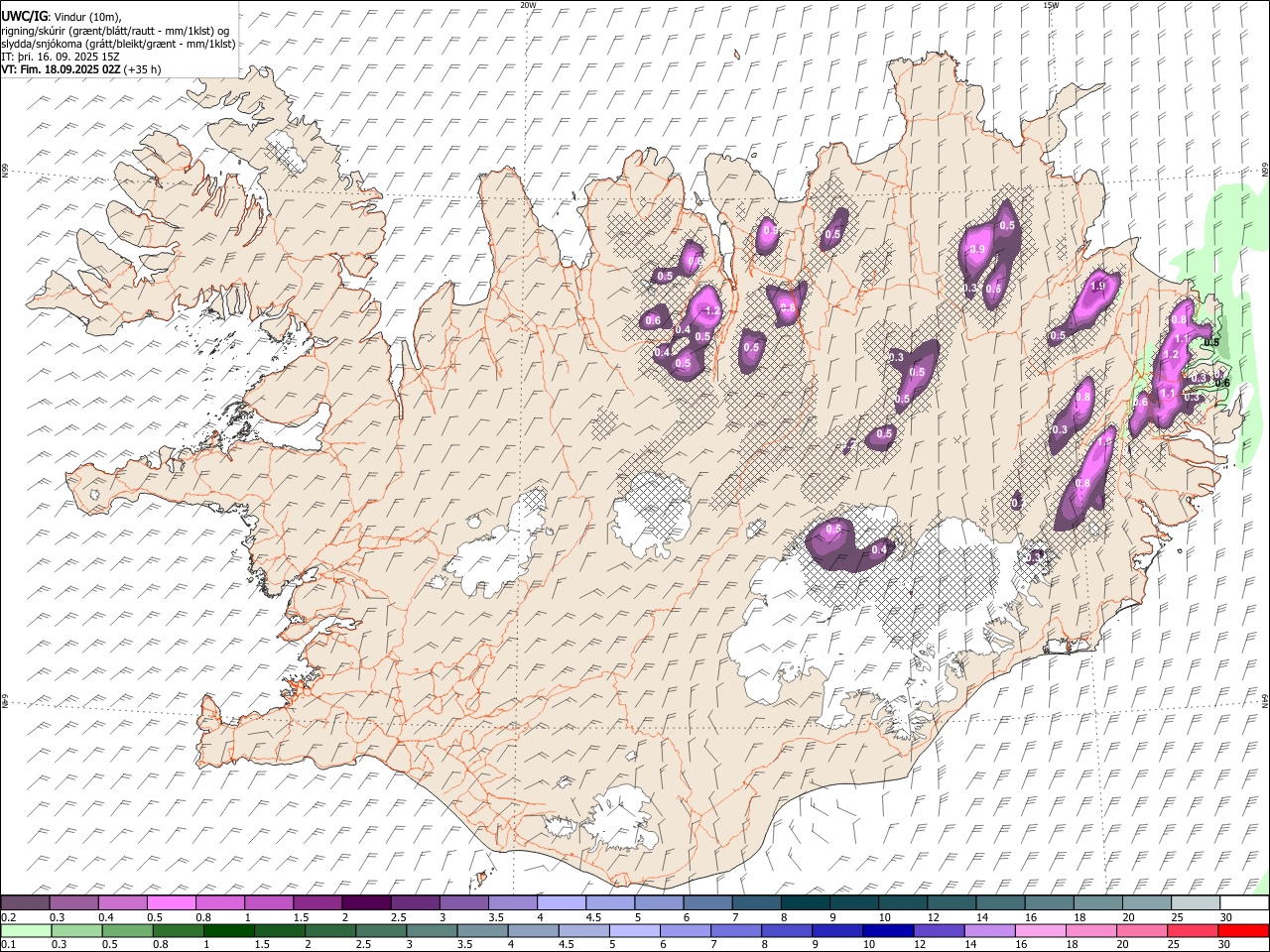Pick the lilac 14 swatch in the bottom row
Screen dimensions: 1270x952
coord(988,931)
